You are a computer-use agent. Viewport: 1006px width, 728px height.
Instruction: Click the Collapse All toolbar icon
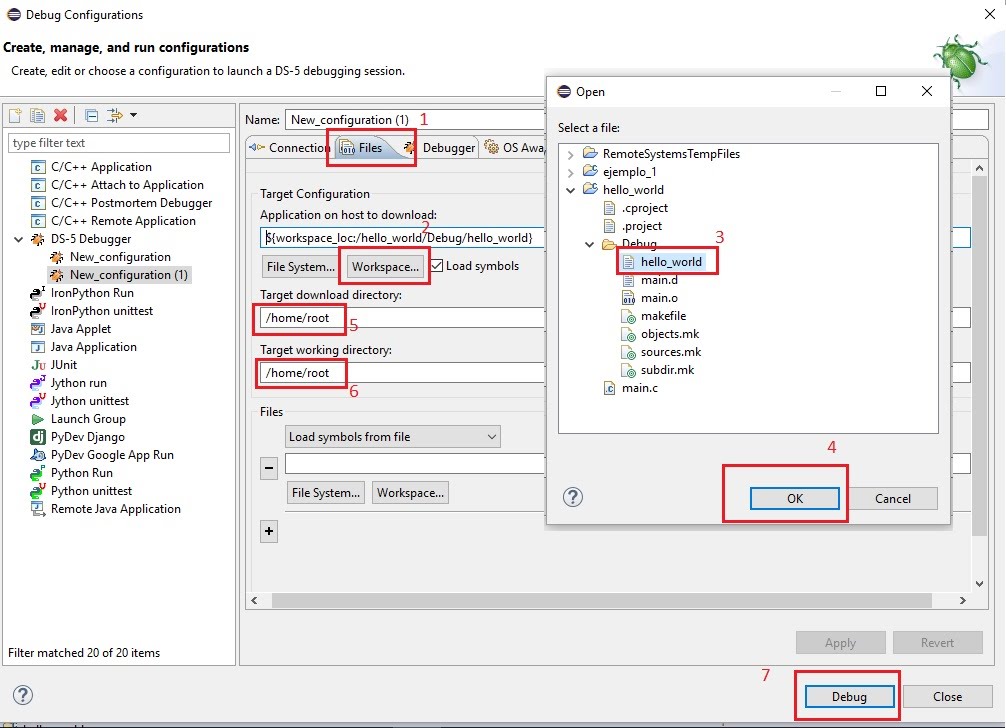(x=92, y=115)
